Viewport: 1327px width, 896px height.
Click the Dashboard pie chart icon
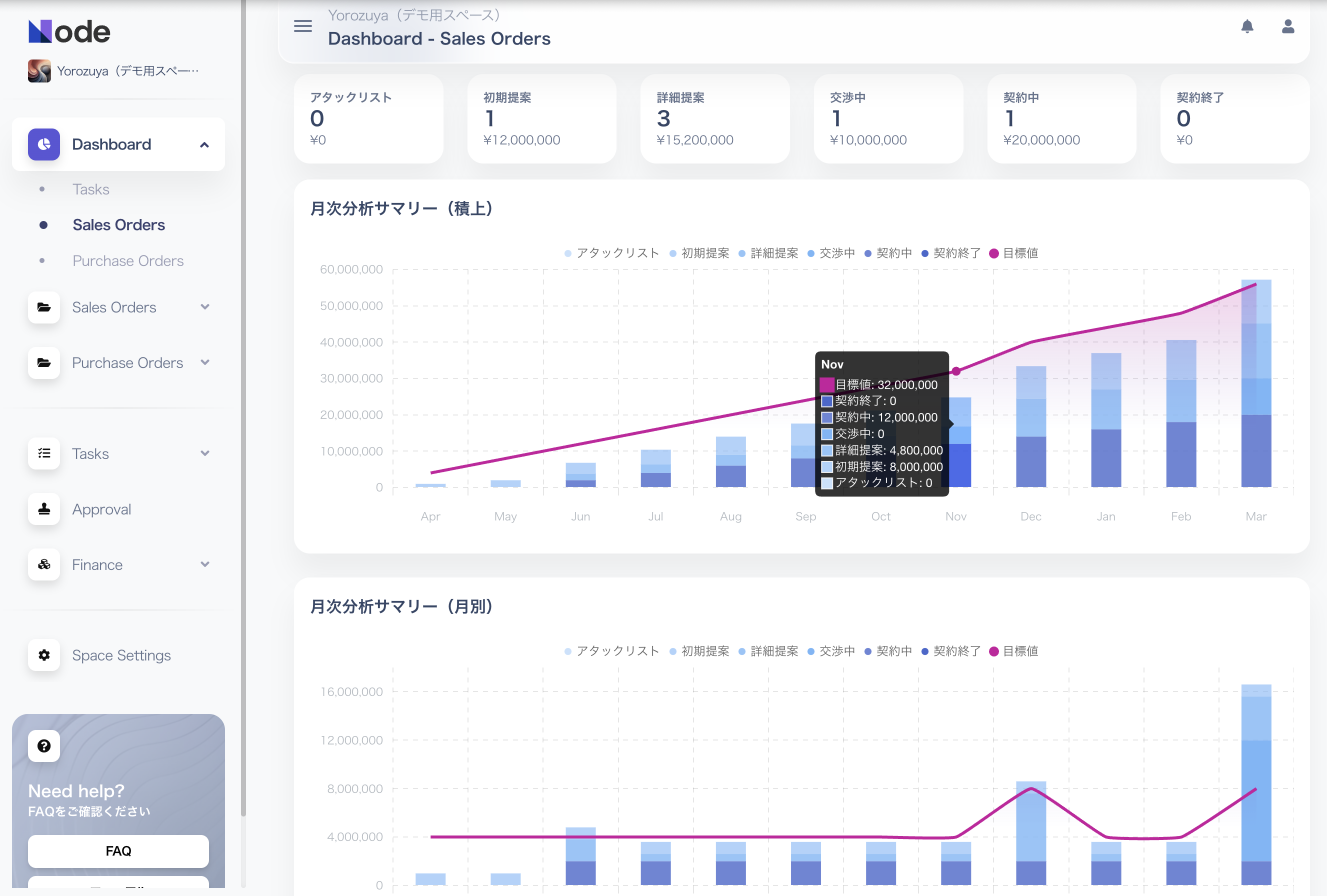44,144
